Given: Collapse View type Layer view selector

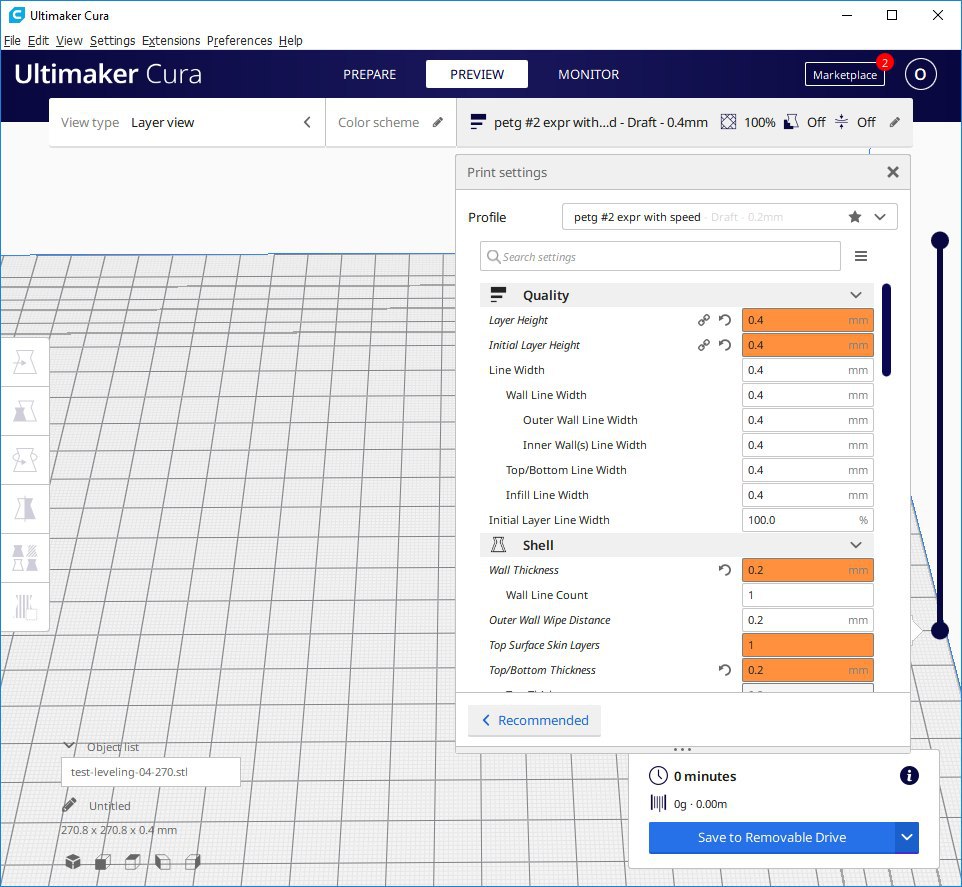Looking at the screenshot, I should (x=307, y=122).
